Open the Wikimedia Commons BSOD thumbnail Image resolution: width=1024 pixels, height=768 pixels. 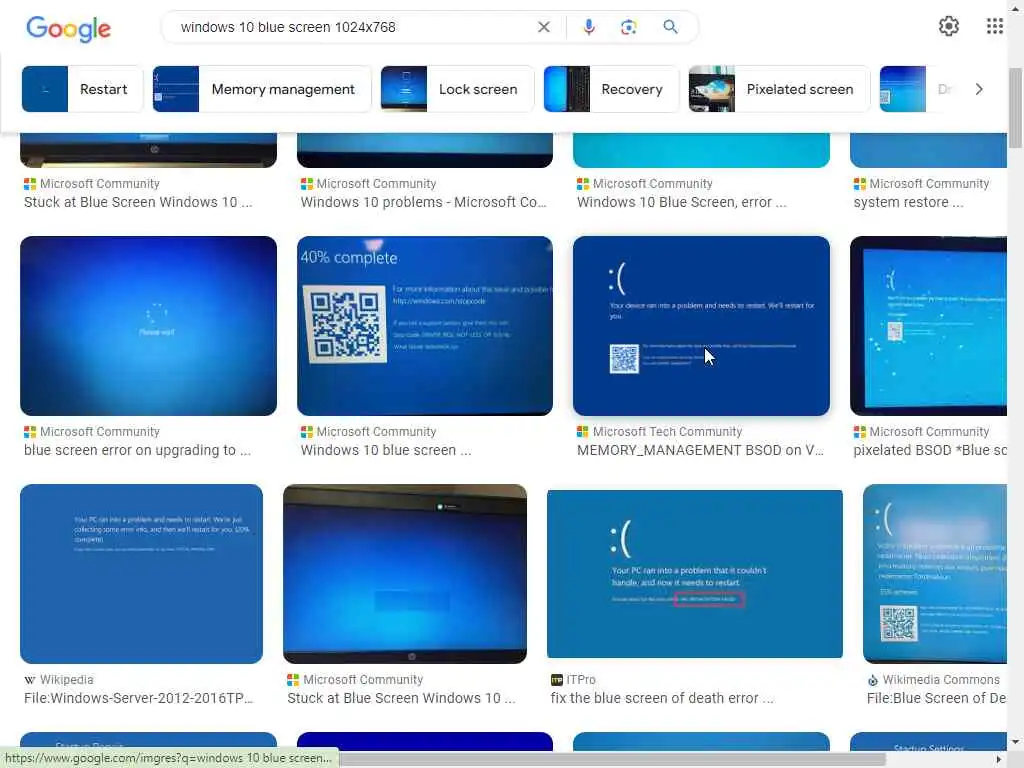tap(935, 574)
